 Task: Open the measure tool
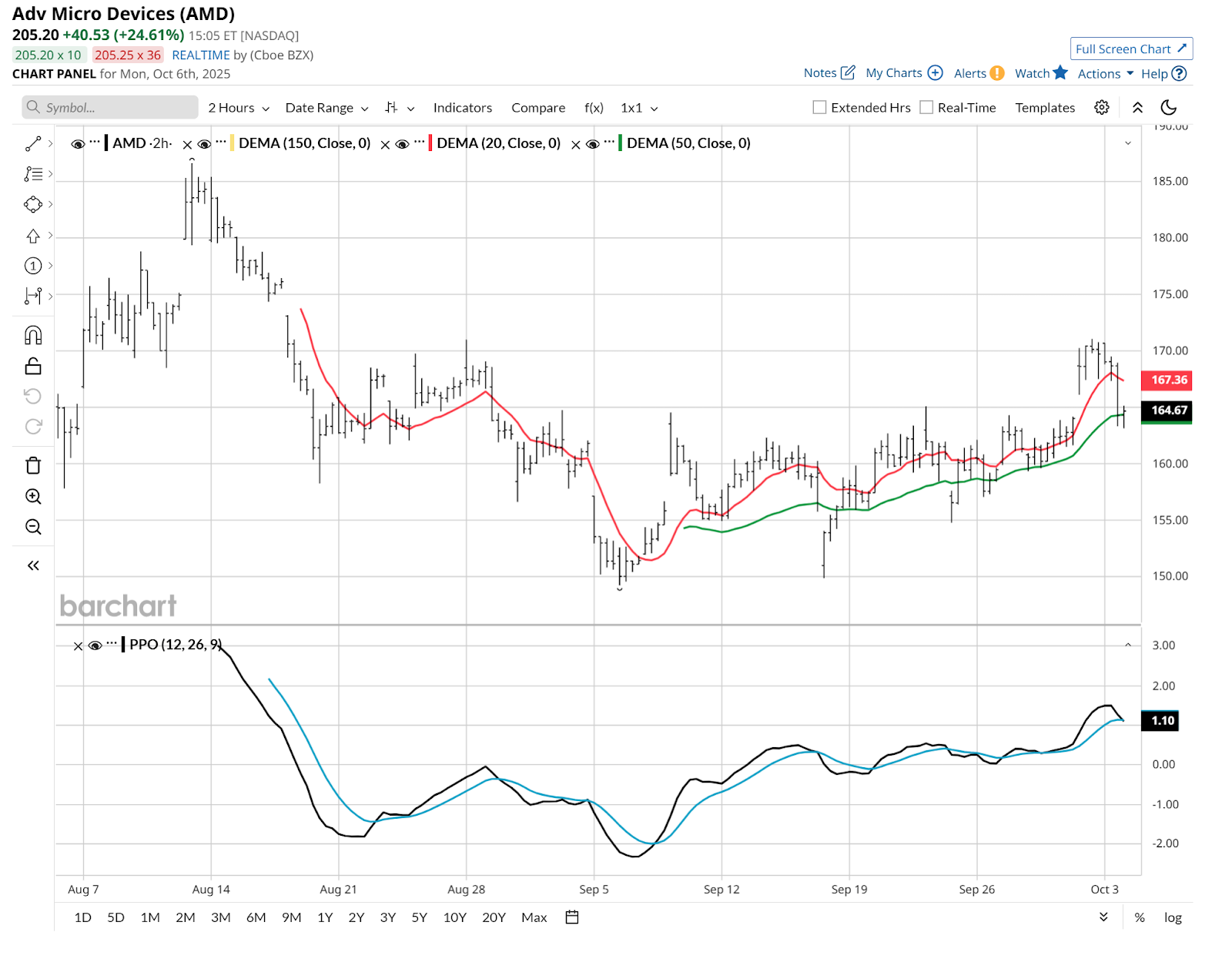[x=33, y=296]
